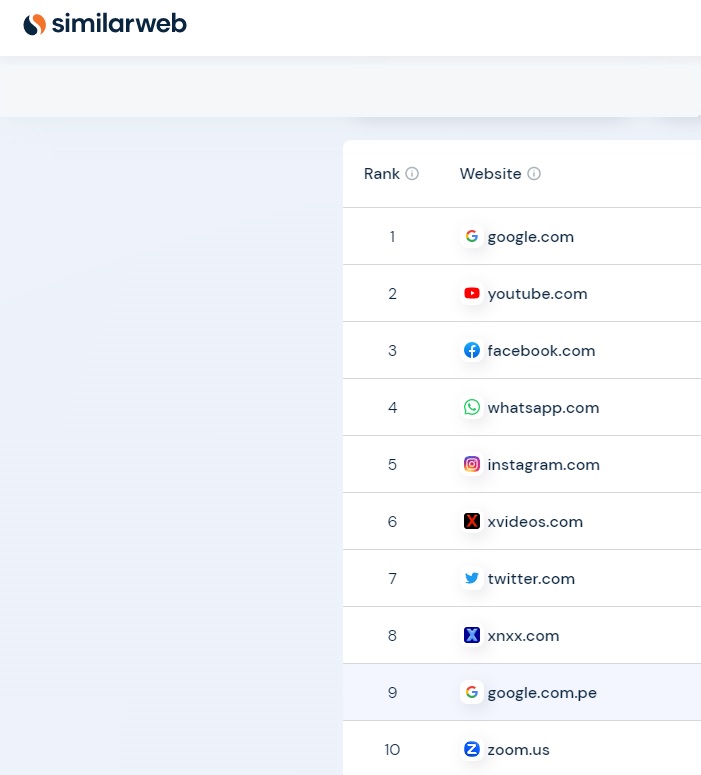Select rank number 10 cell
The width and height of the screenshot is (701, 775).
[392, 749]
